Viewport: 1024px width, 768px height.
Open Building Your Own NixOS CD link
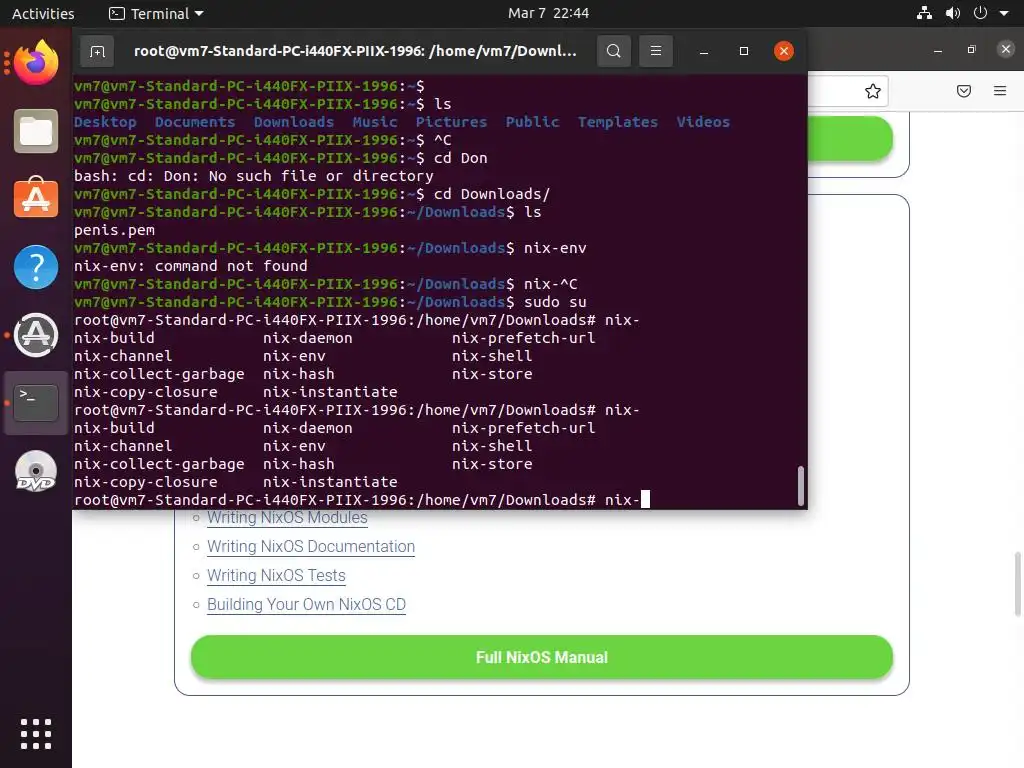coord(306,605)
